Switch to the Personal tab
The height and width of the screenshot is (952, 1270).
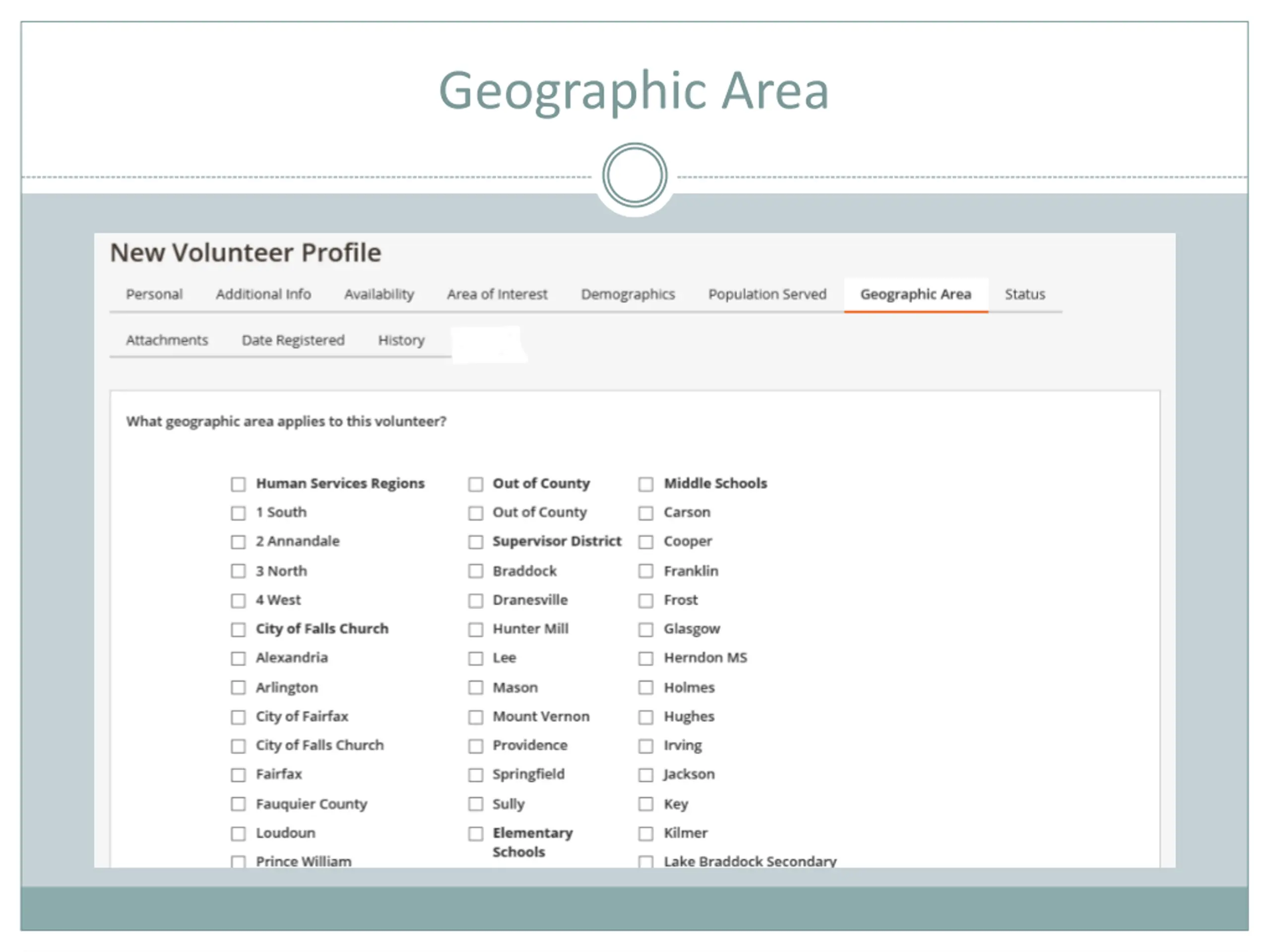point(154,295)
